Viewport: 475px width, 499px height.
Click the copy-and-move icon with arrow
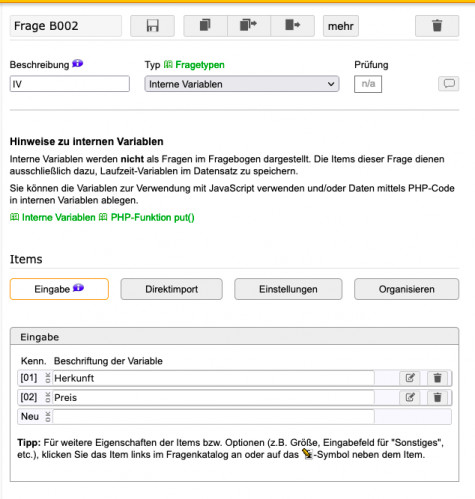(249, 26)
